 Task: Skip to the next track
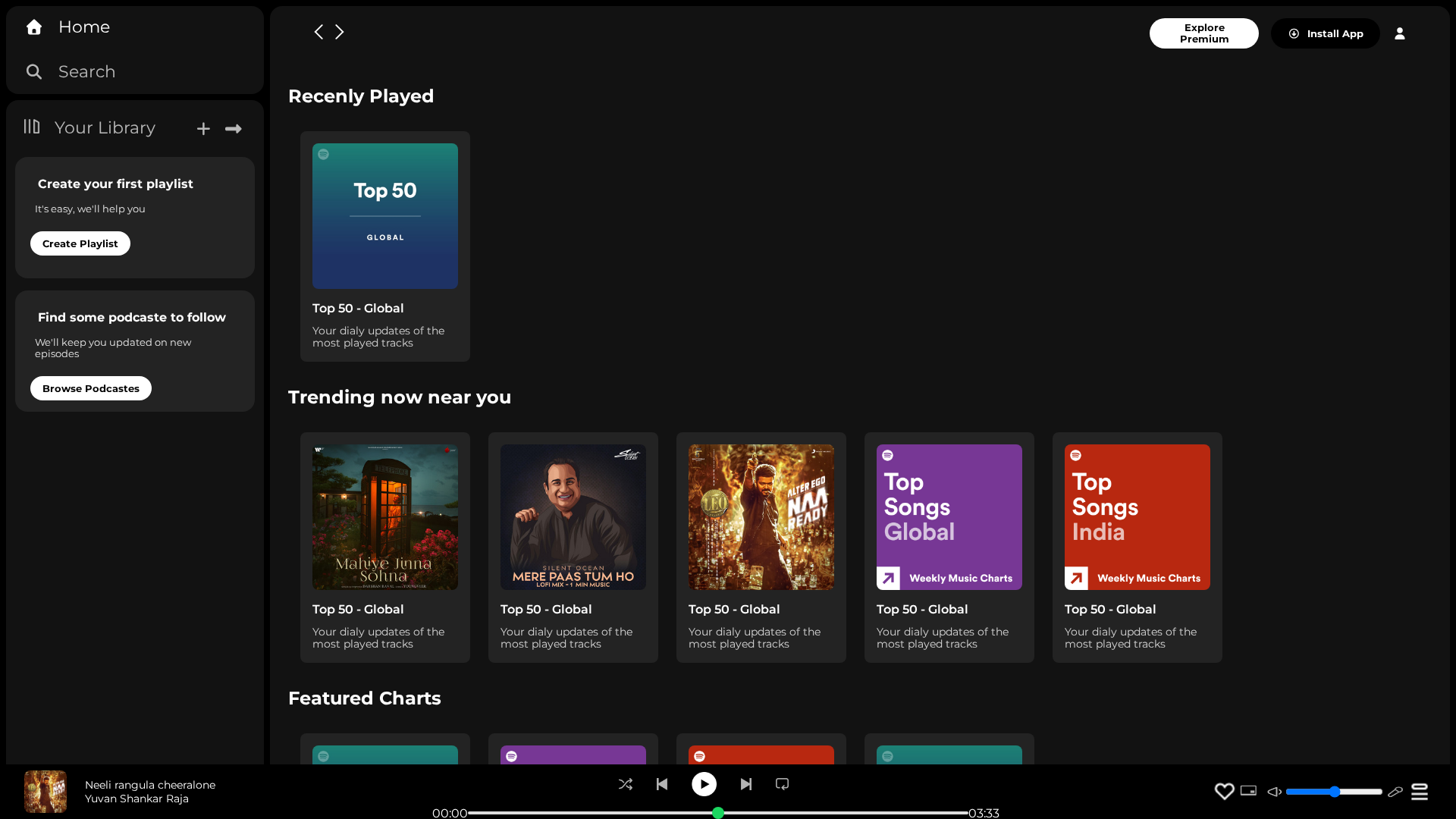coord(746,784)
